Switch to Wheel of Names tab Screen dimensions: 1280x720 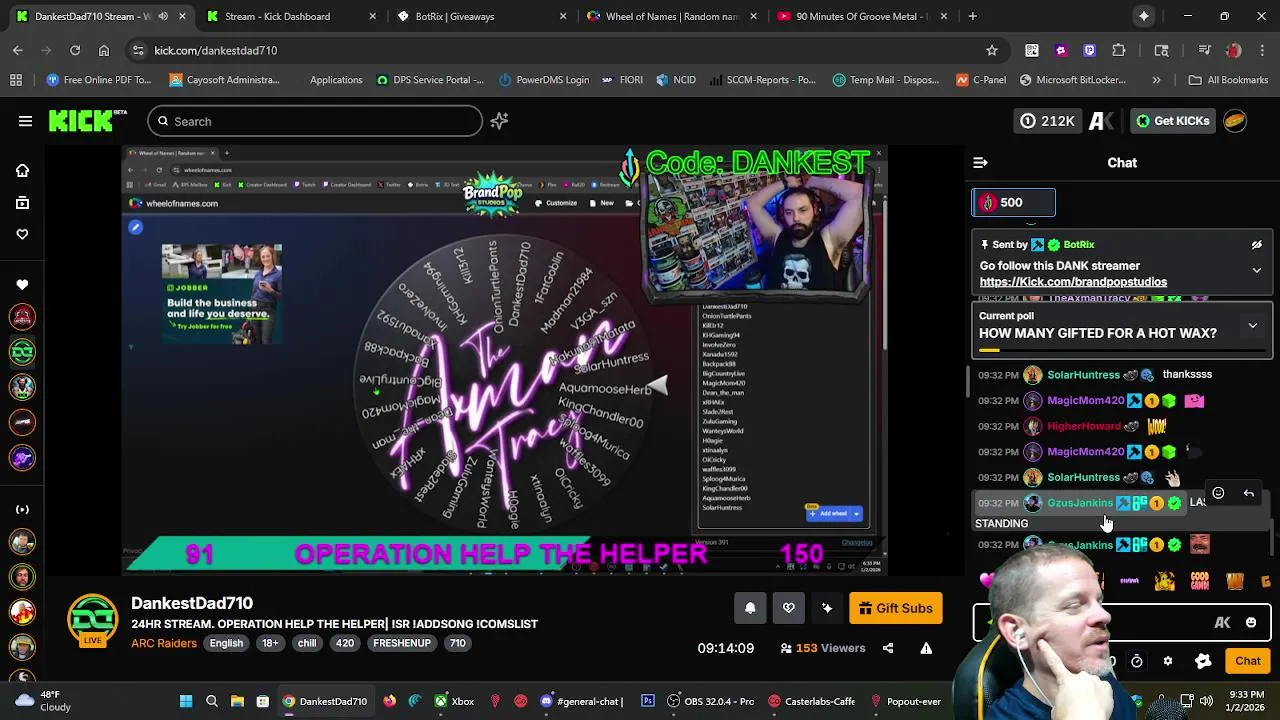672,16
